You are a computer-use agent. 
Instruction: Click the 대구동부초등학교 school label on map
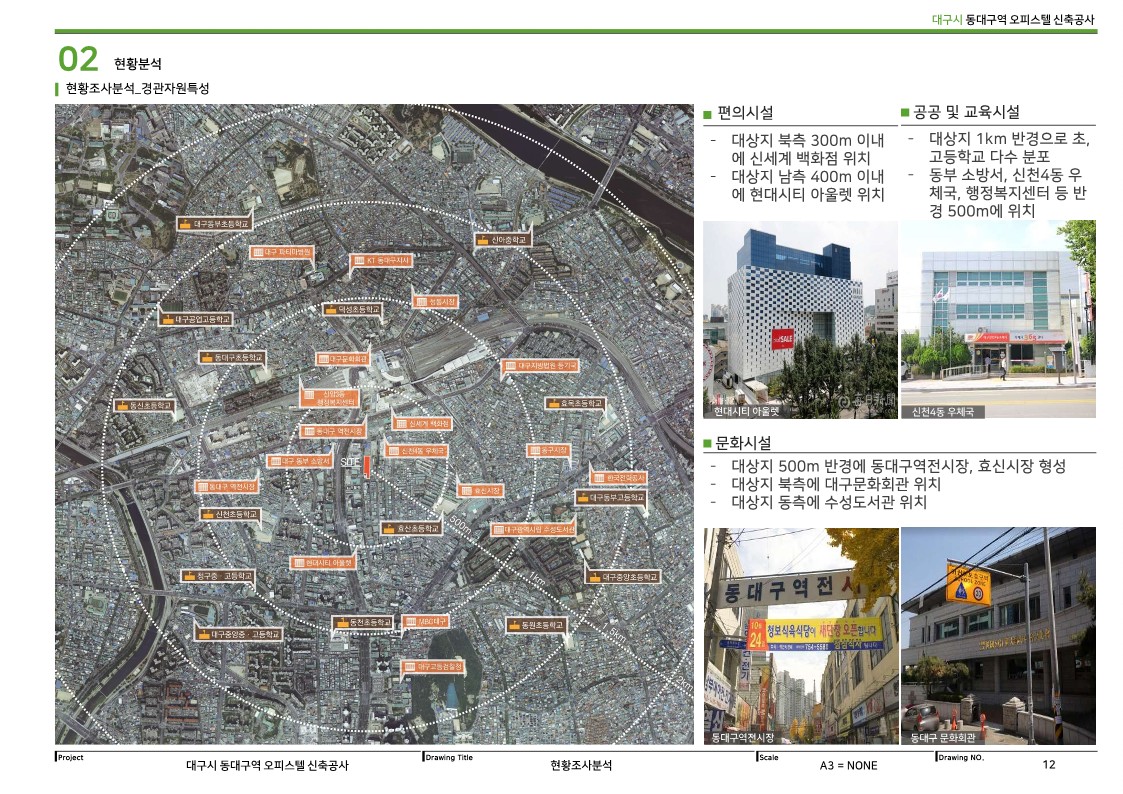215,224
